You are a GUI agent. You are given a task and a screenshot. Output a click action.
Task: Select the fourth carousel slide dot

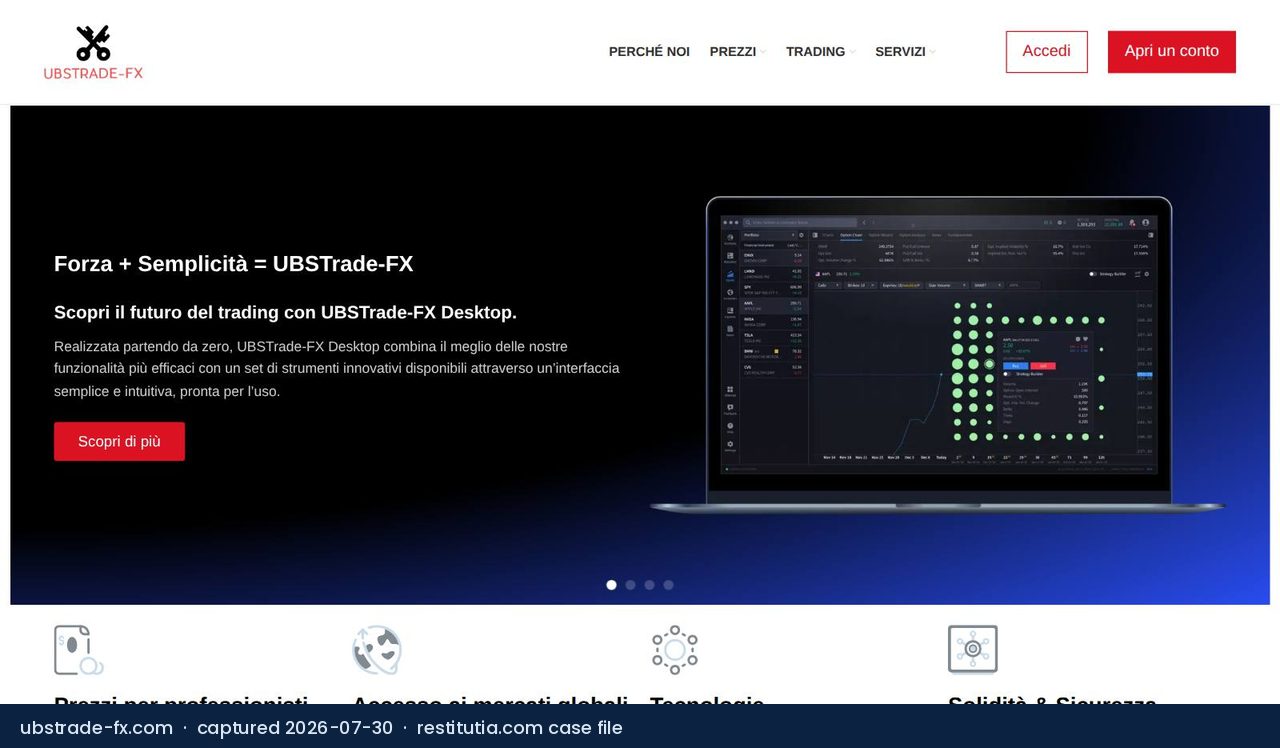pos(669,585)
